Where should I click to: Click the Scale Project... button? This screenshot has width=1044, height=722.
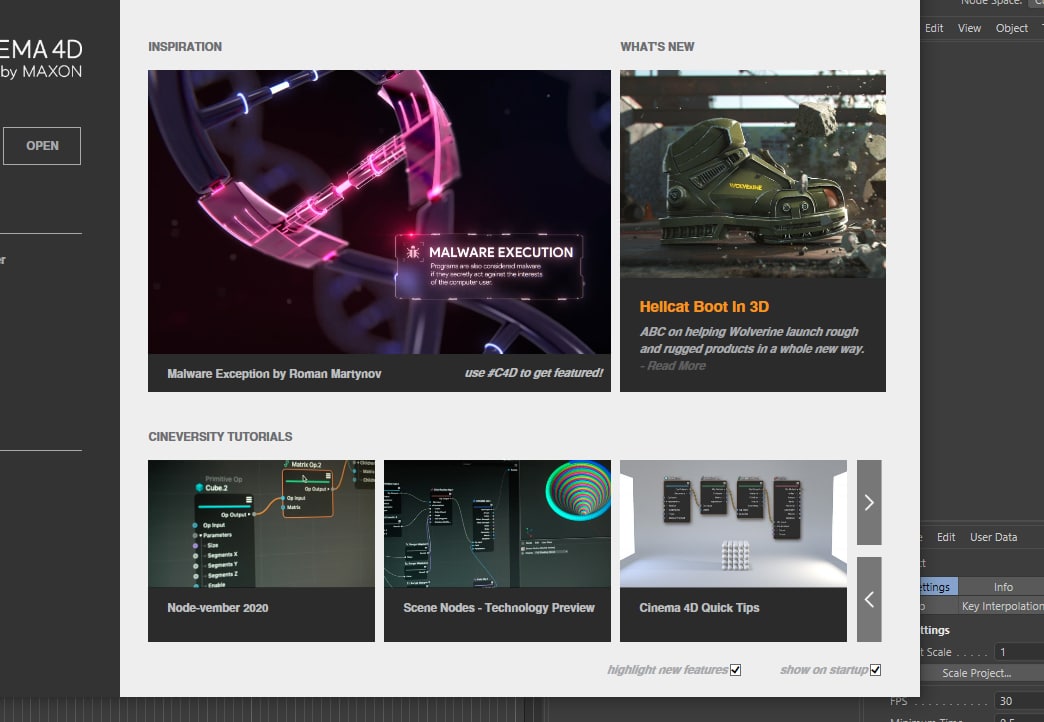[976, 673]
